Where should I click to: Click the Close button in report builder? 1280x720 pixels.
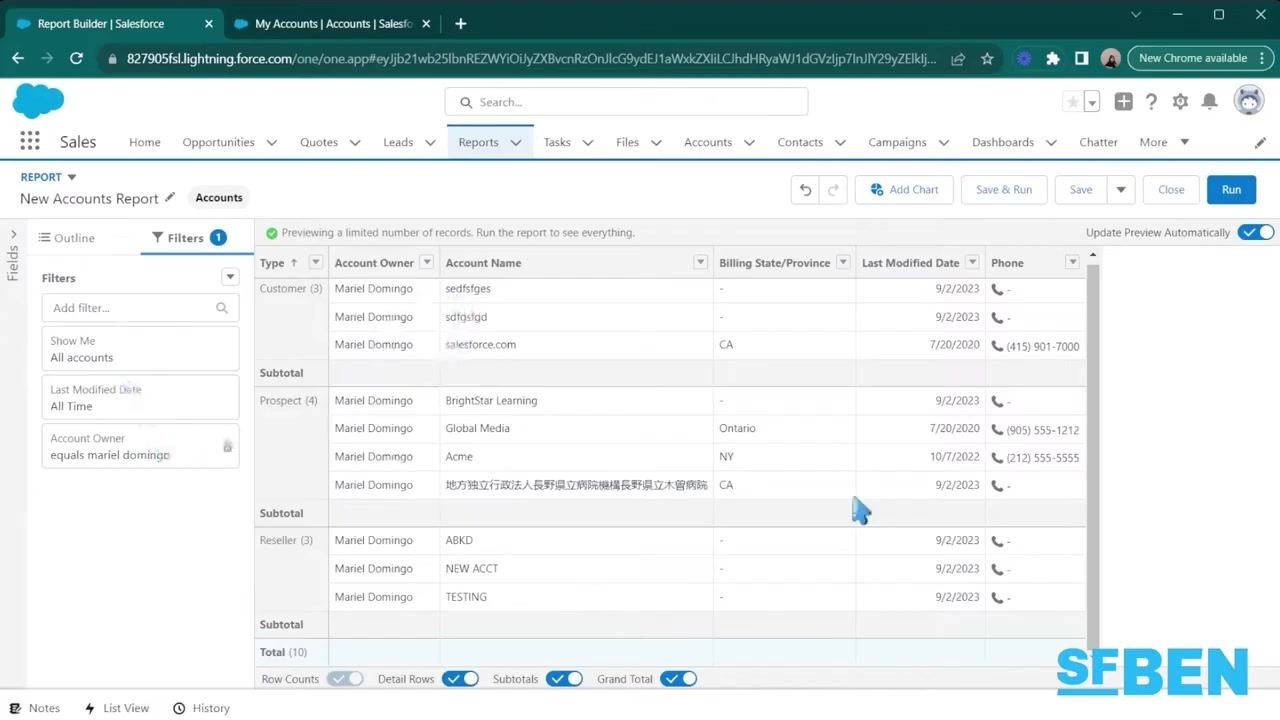click(x=1171, y=190)
